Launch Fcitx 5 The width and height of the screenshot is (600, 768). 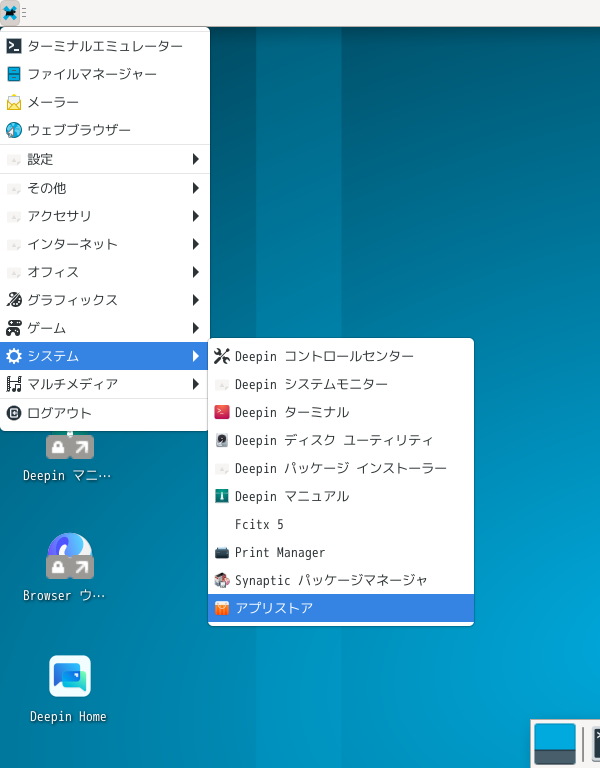[x=341, y=524]
